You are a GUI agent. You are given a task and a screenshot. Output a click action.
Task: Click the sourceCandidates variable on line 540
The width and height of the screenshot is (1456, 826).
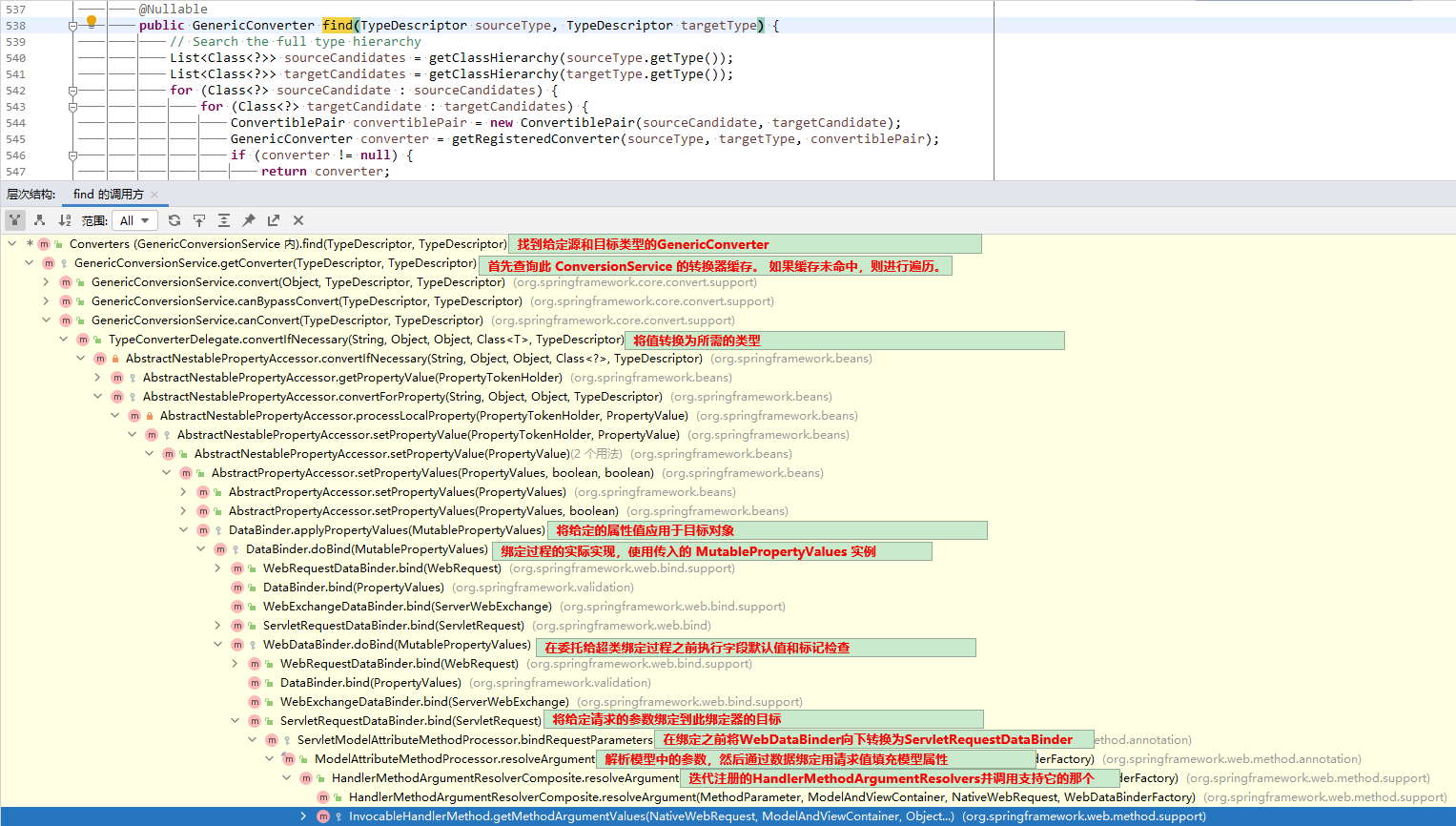point(345,58)
